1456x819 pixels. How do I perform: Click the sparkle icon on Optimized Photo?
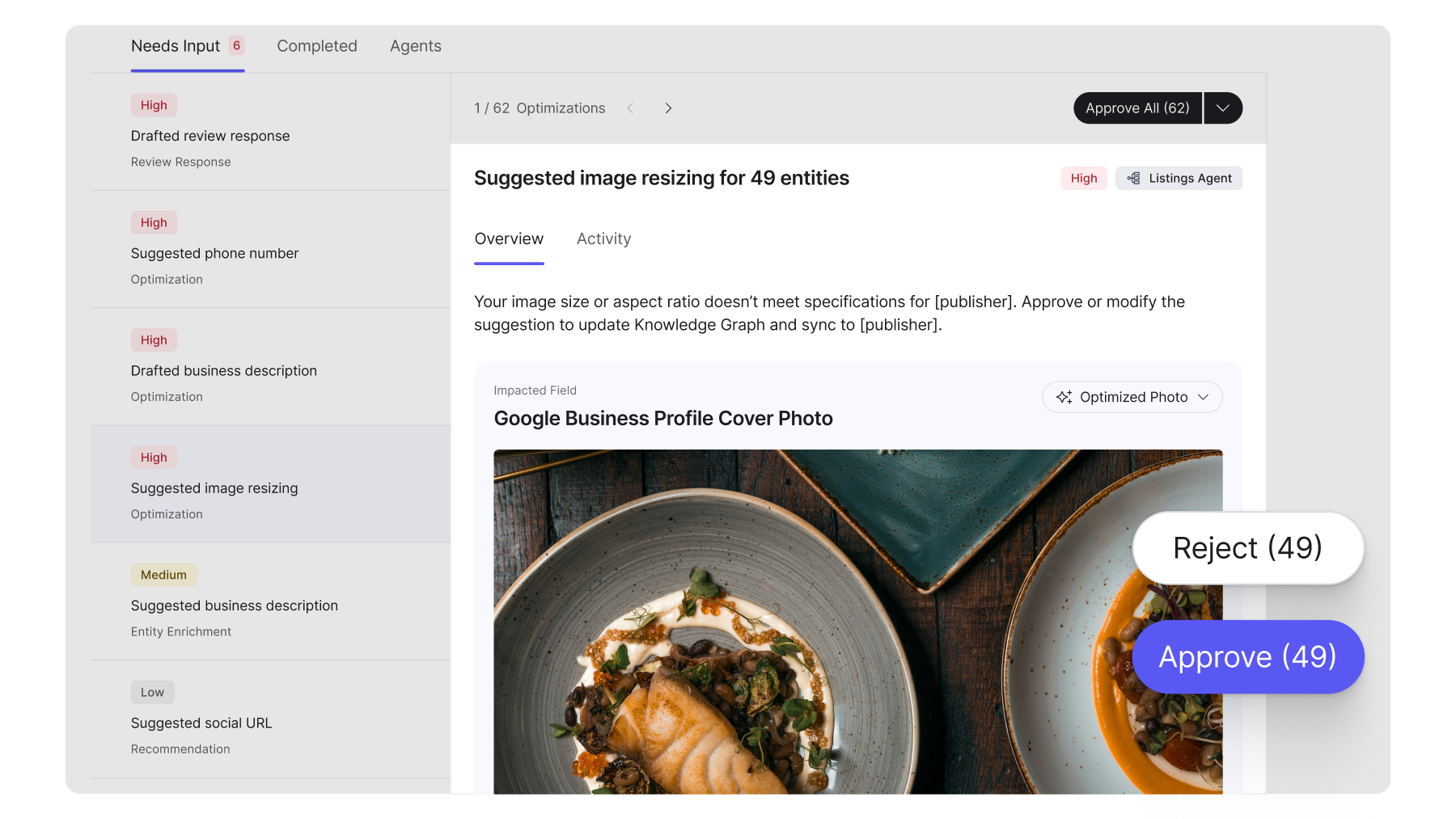[1064, 397]
